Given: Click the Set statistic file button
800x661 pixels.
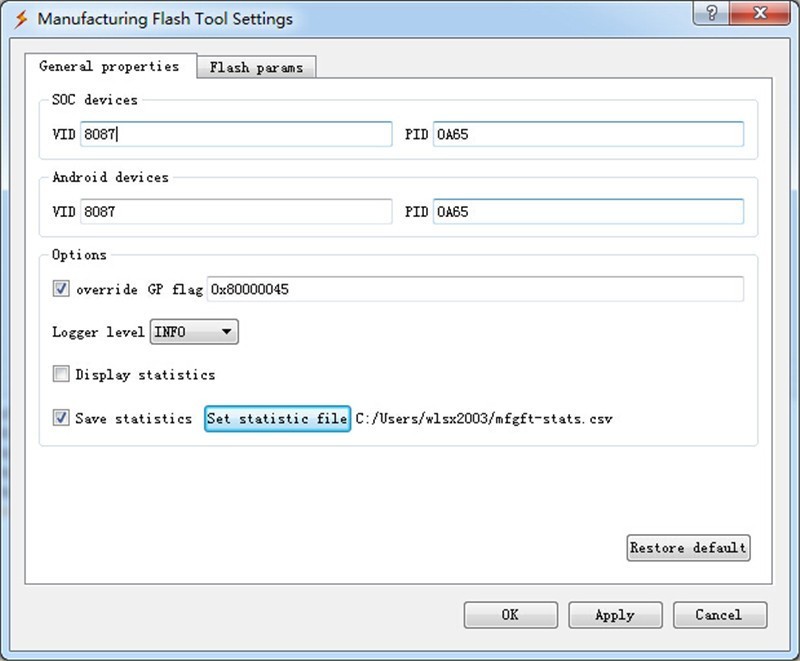Looking at the screenshot, I should pos(278,419).
